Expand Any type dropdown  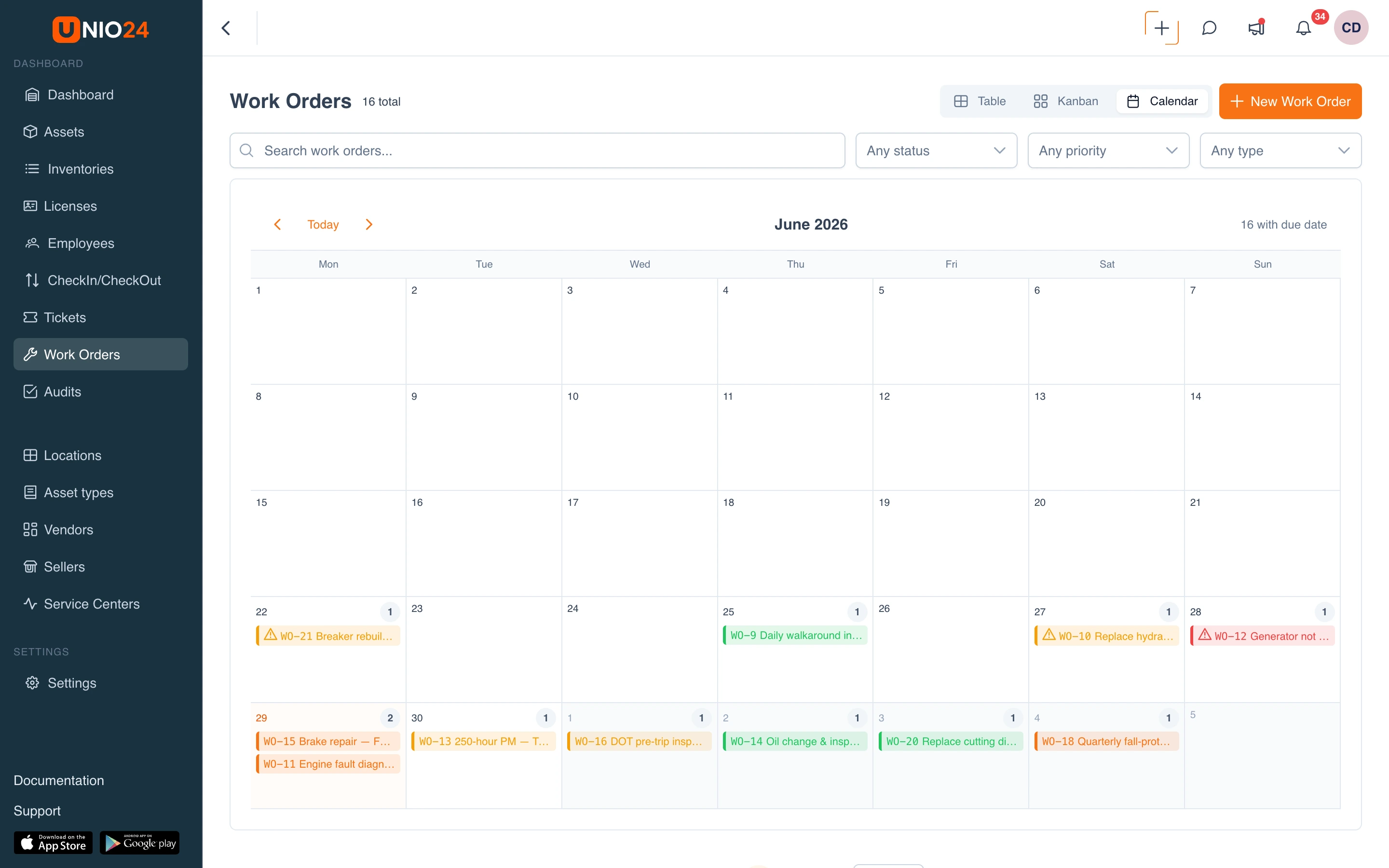click(1280, 150)
